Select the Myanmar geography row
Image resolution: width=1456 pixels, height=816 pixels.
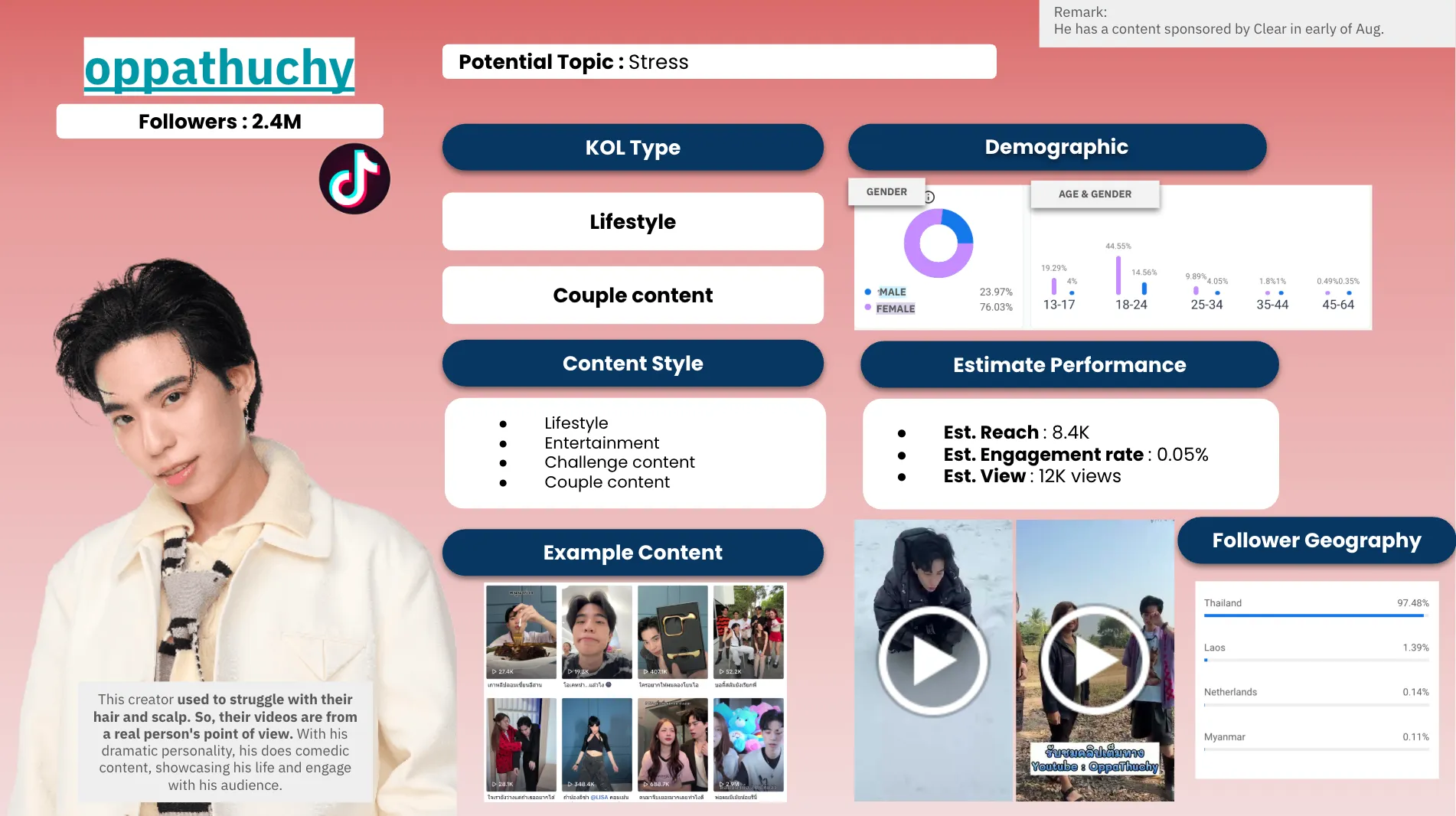1316,741
